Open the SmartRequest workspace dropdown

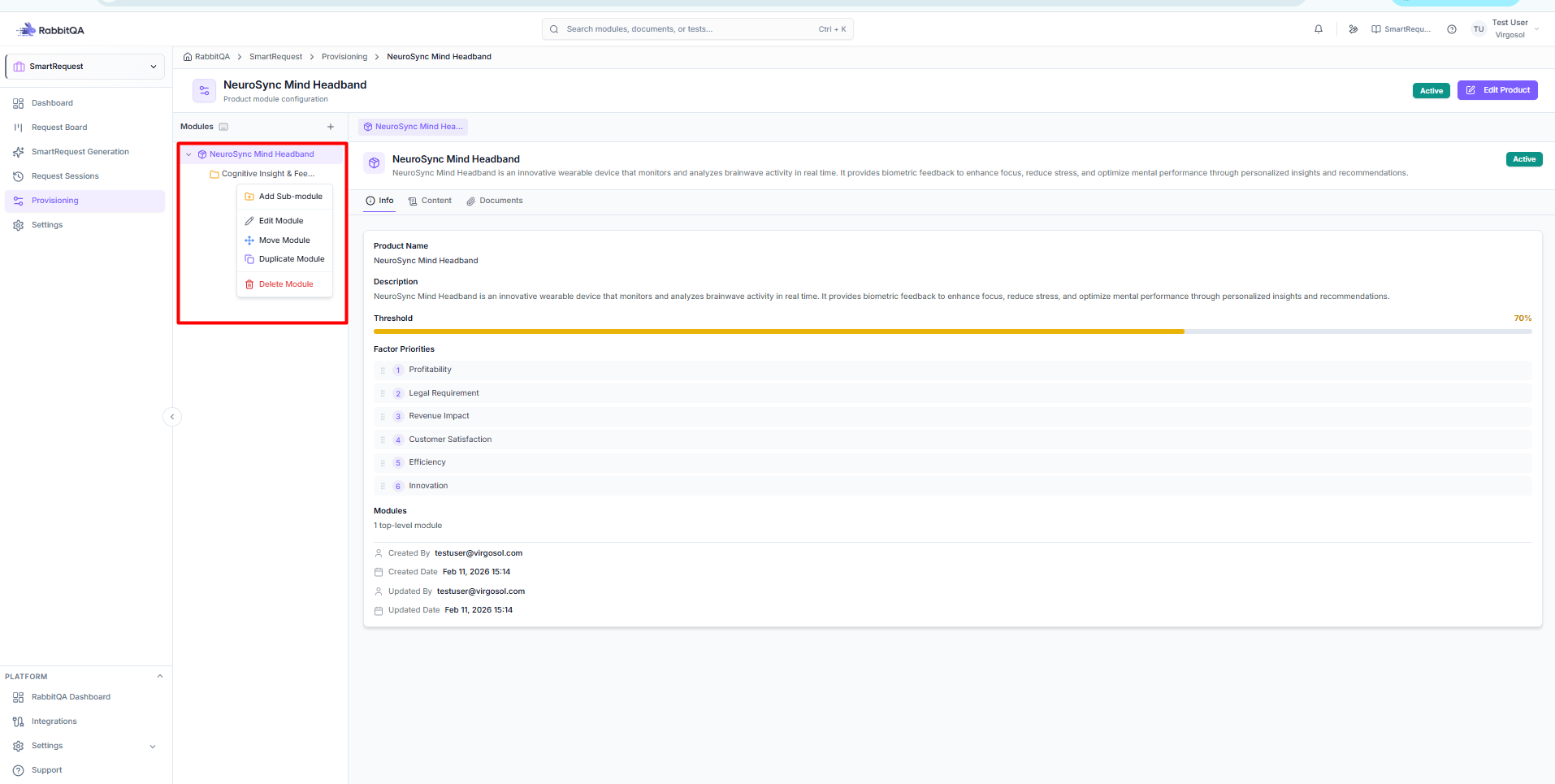(x=84, y=67)
